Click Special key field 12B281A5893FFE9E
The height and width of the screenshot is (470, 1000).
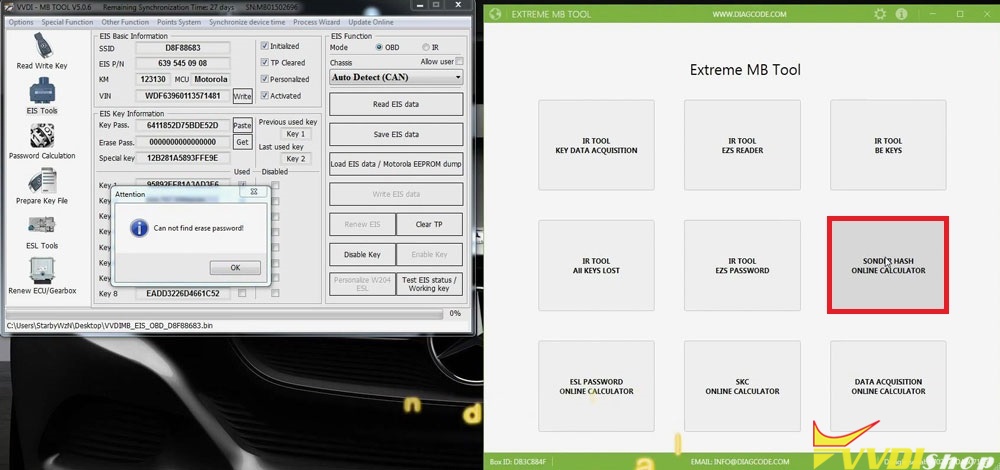(x=182, y=158)
